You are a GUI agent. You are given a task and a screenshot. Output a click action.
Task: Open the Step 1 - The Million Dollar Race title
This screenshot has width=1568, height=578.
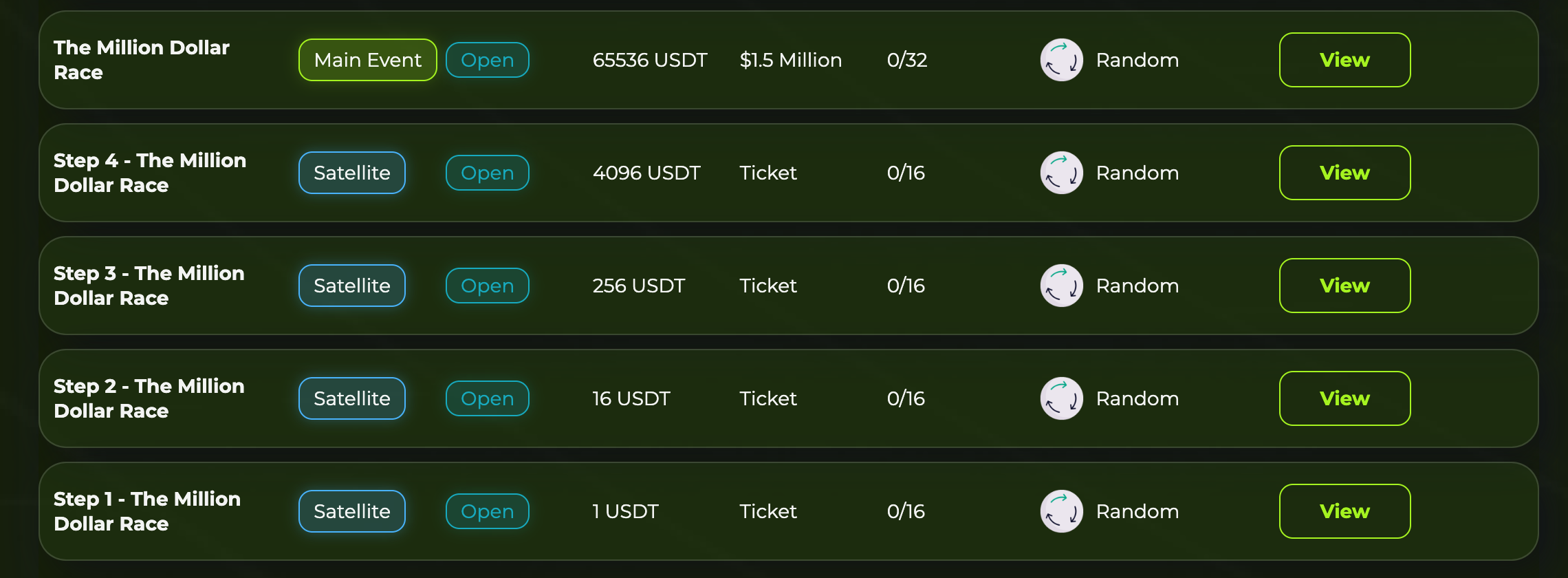[146, 511]
